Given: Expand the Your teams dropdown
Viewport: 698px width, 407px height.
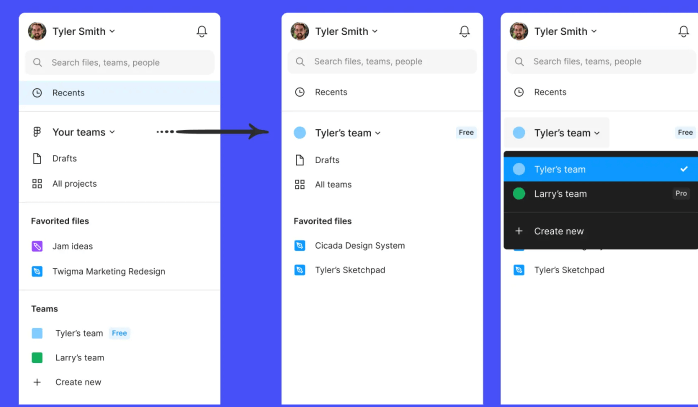Looking at the screenshot, I should click(x=83, y=132).
